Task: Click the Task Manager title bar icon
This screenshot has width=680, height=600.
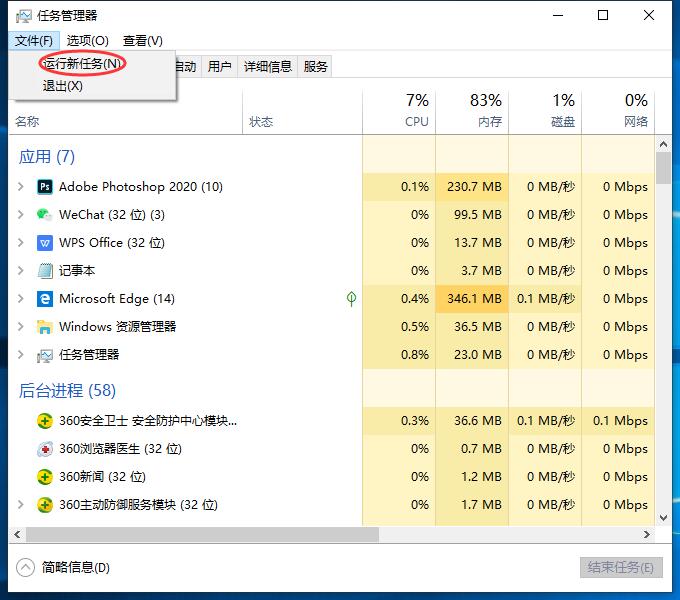Action: (23, 16)
